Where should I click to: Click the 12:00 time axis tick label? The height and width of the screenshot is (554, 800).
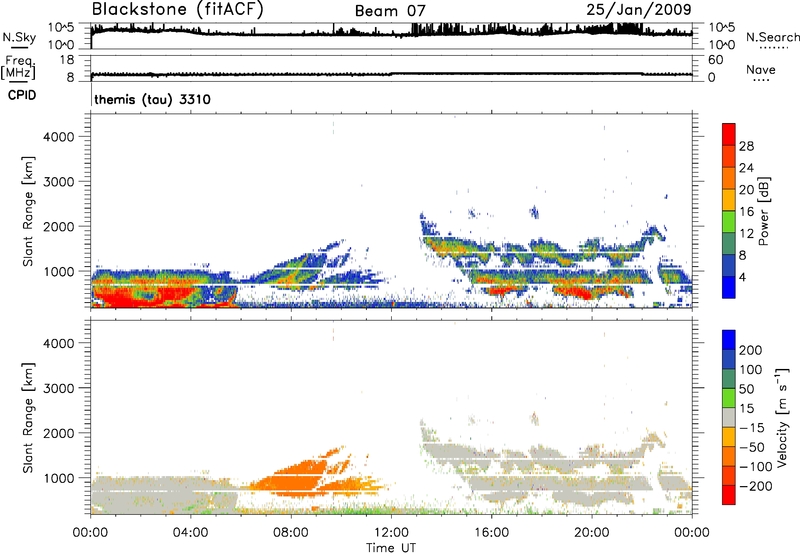tap(391, 533)
